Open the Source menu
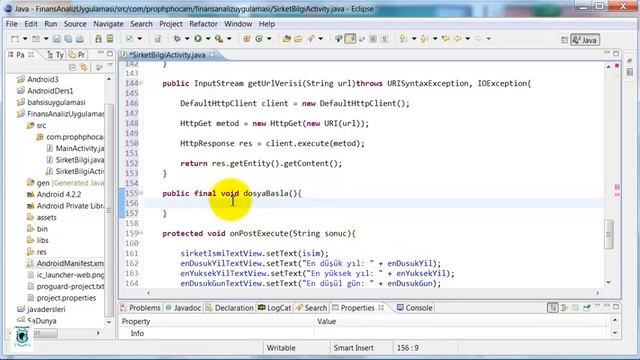Viewport: 640px width, 360px height. point(75,24)
